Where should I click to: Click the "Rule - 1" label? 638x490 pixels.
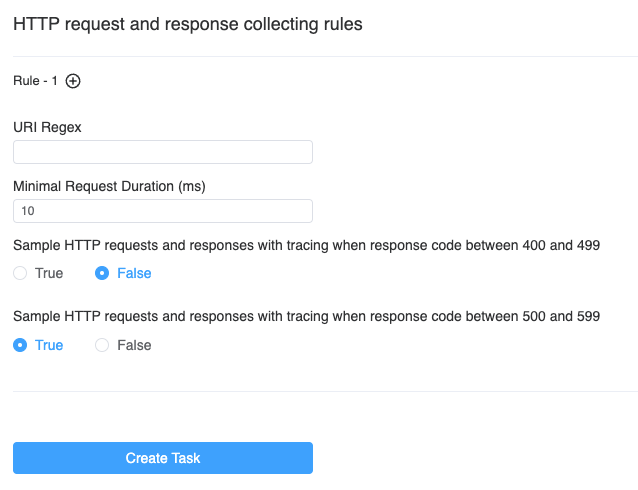tap(35, 81)
